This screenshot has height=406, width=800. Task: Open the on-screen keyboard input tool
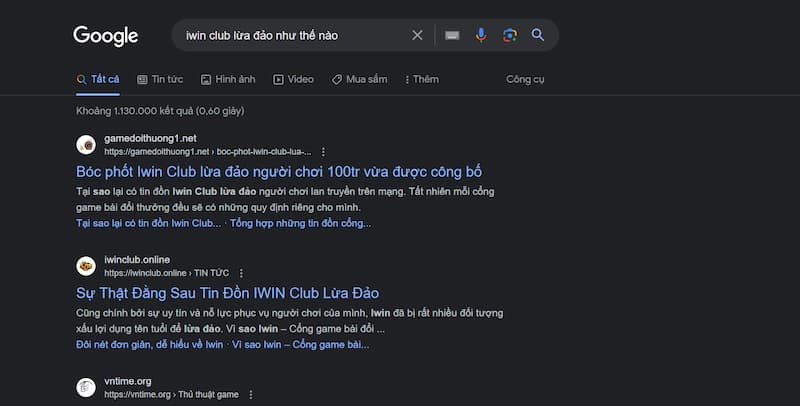pyautogui.click(x=452, y=36)
